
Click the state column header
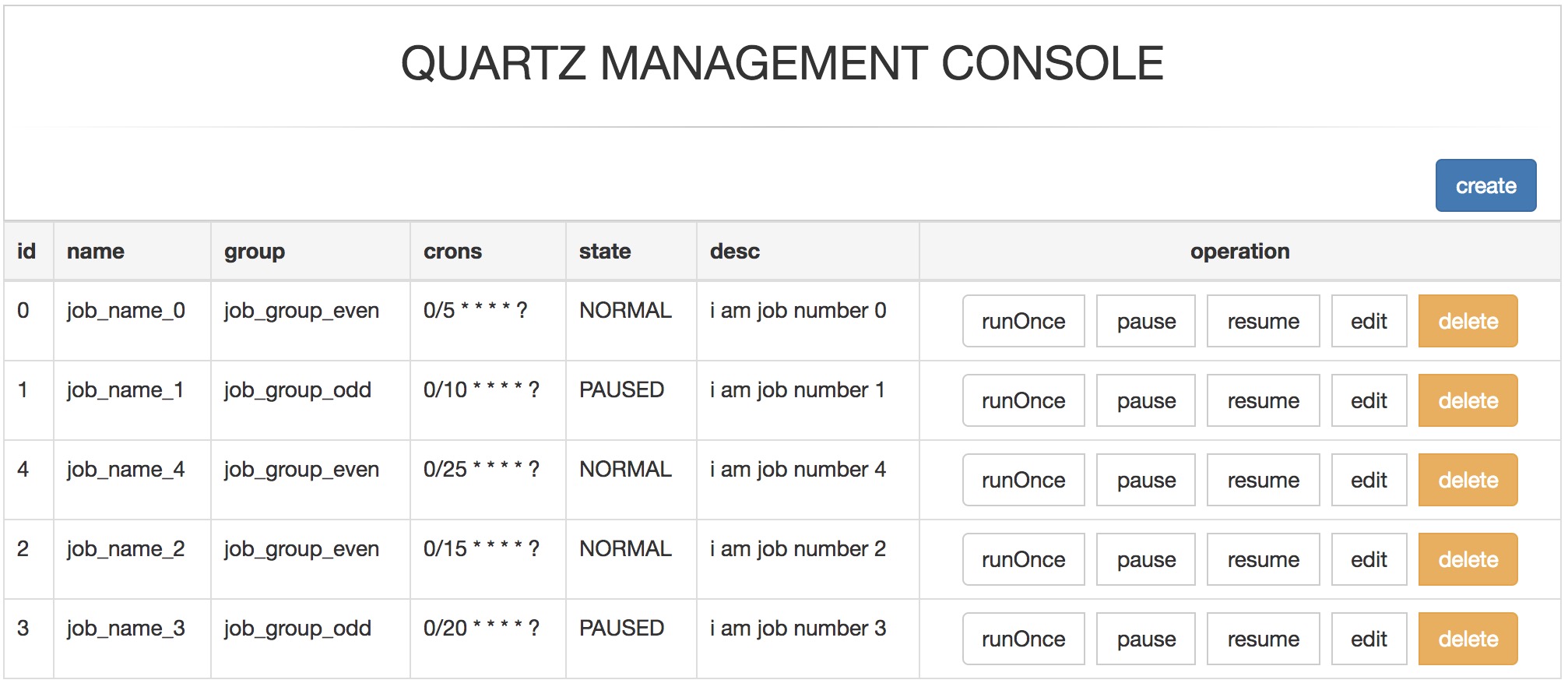605,251
